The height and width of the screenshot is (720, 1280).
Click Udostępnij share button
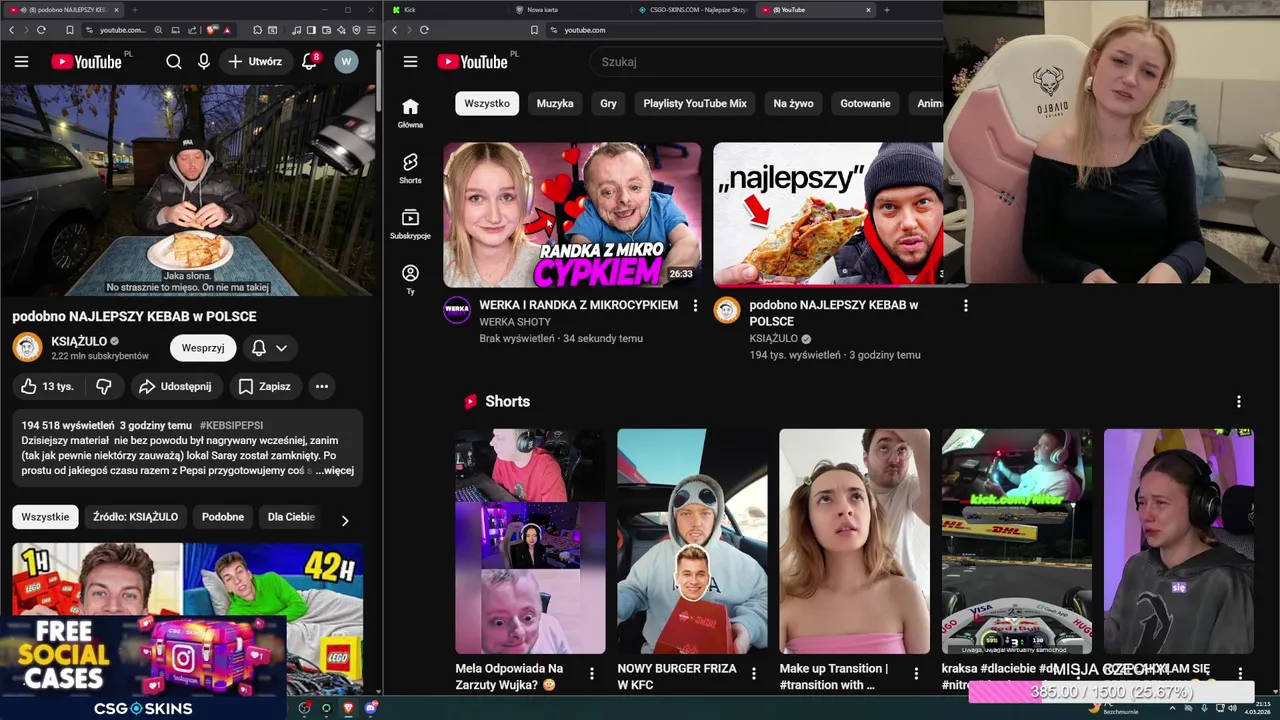(175, 386)
